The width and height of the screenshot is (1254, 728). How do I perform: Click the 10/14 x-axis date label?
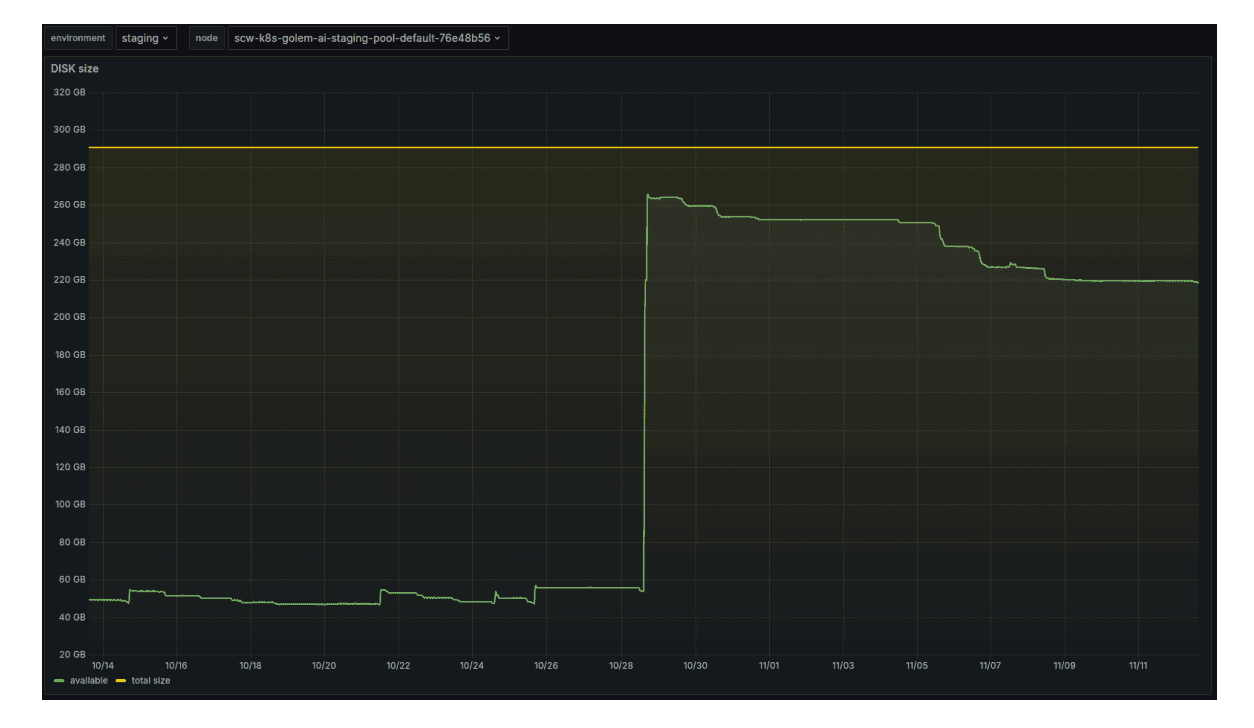102,664
